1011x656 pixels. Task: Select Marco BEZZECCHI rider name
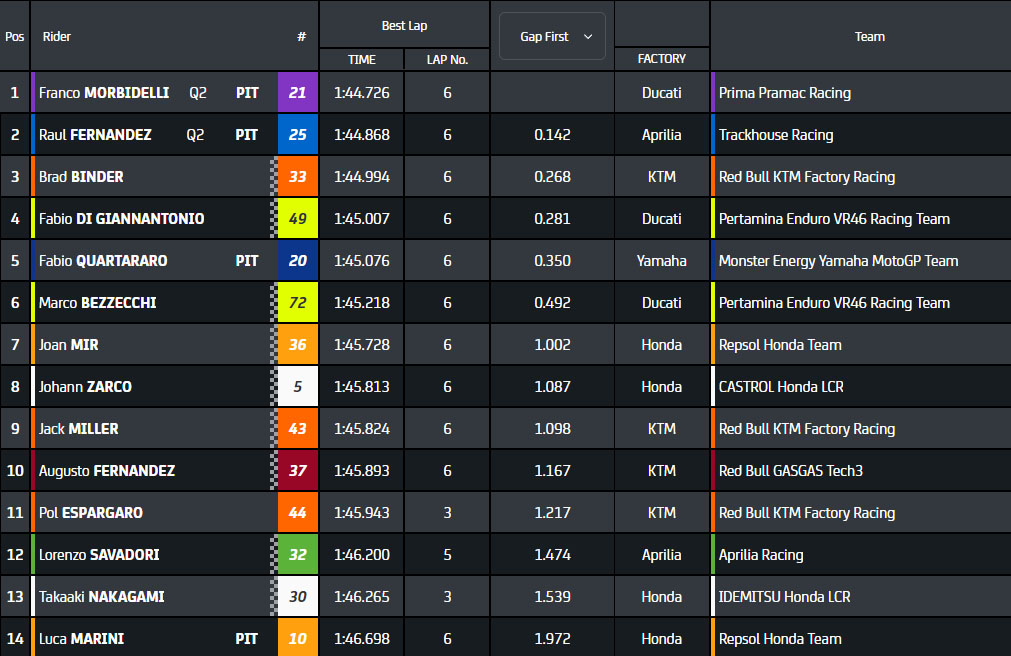pyautogui.click(x=97, y=303)
